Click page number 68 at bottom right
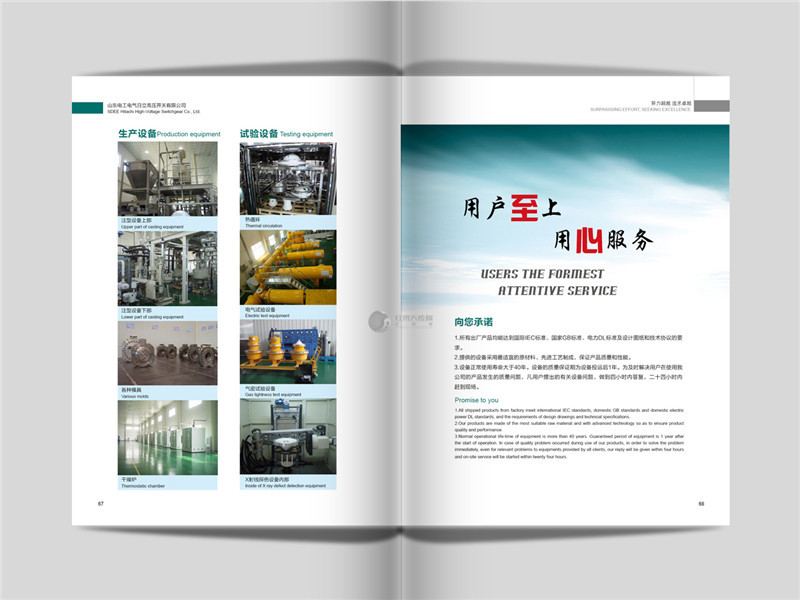800x600 pixels. [700, 502]
